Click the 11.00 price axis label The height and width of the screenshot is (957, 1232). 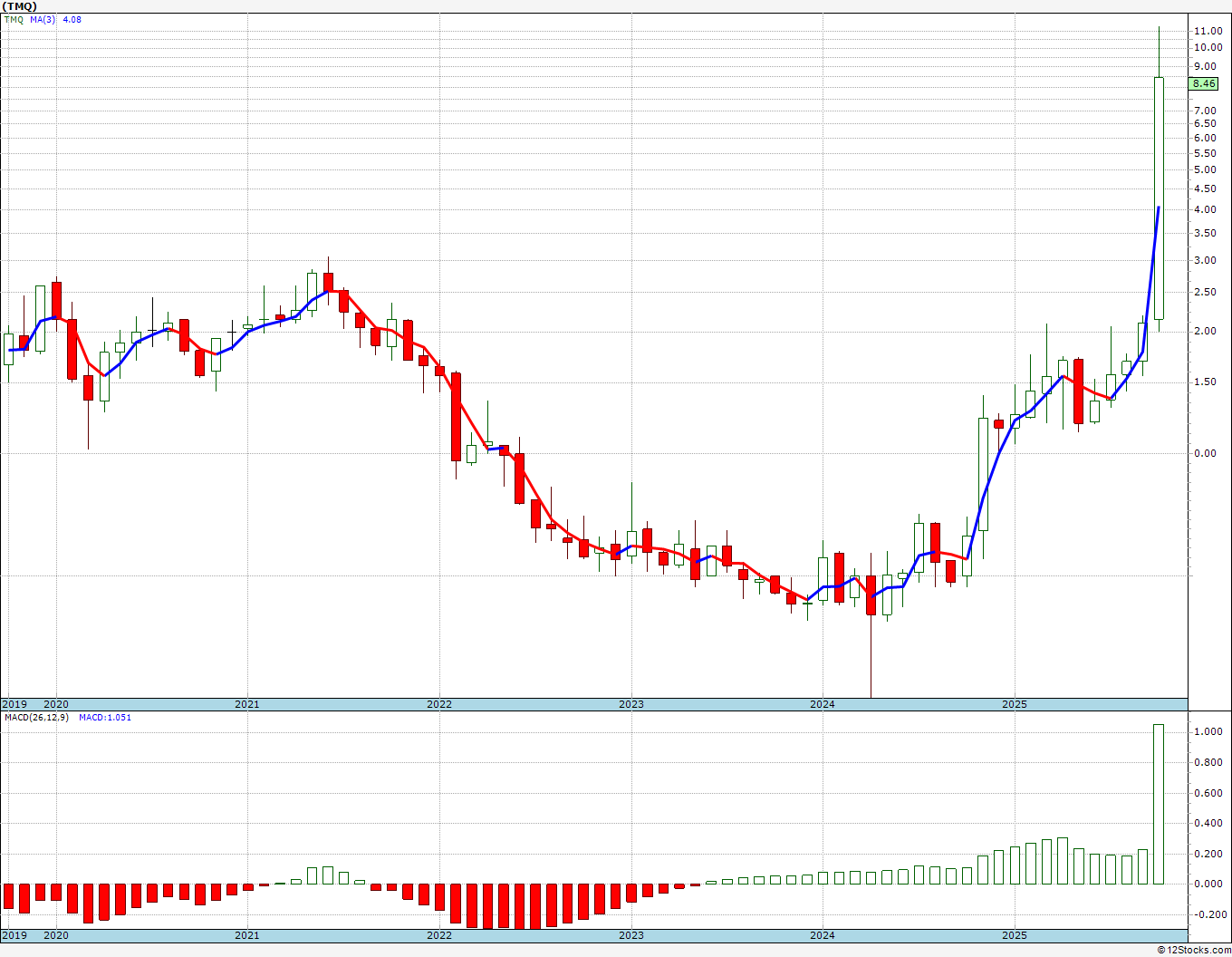pos(1208,31)
